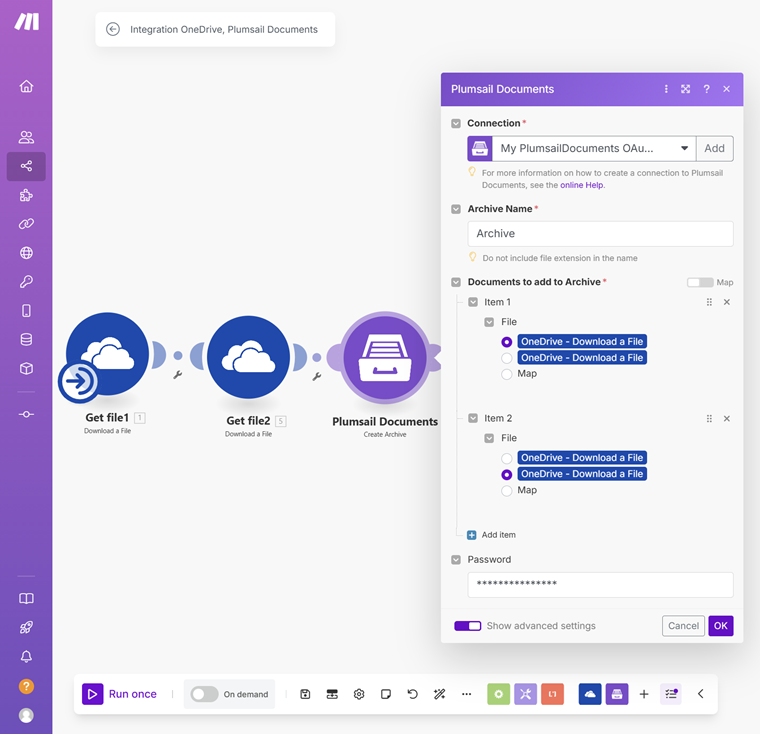This screenshot has height=734, width=760.
Task: Go back using the arrow beside scenario title
Action: pyautogui.click(x=113, y=30)
